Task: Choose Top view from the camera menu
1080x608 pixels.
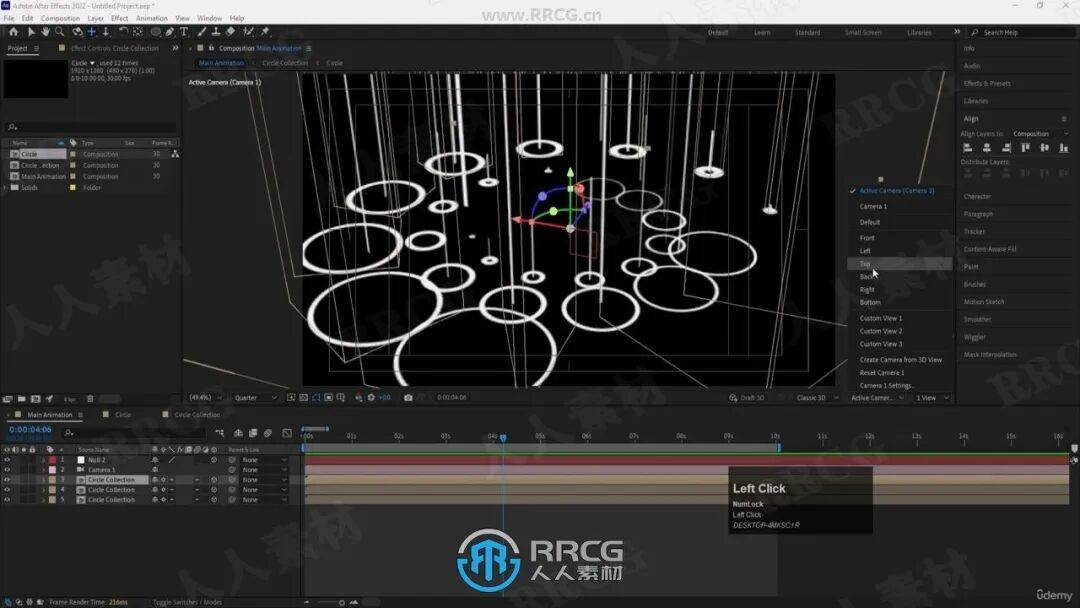Action: [865, 264]
